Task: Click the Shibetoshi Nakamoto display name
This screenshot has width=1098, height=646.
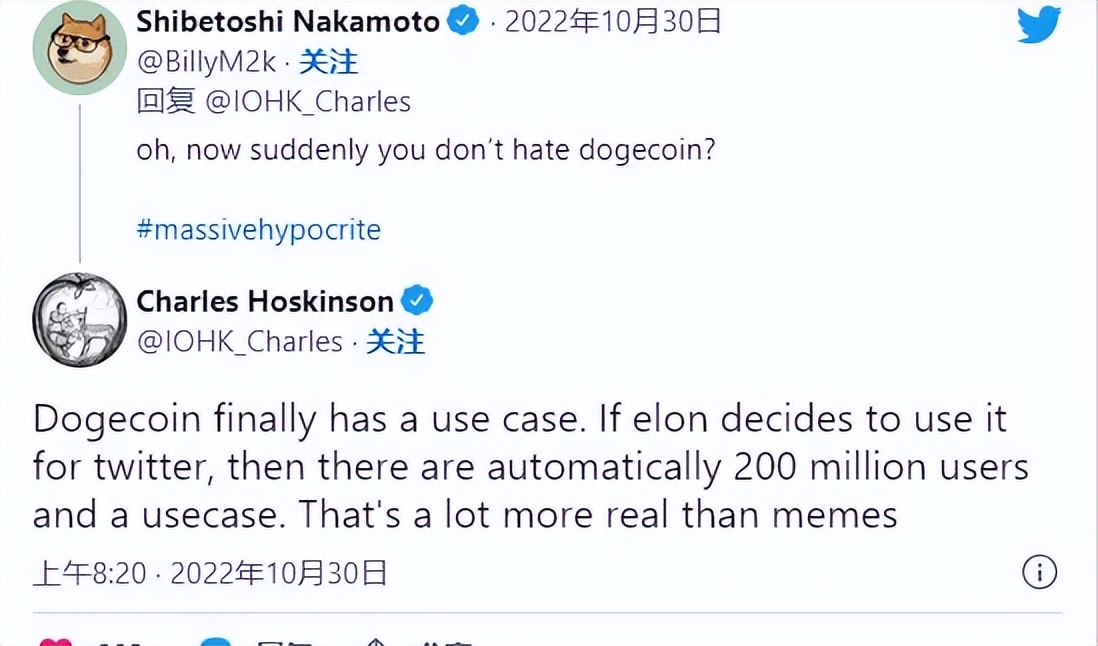Action: point(288,22)
